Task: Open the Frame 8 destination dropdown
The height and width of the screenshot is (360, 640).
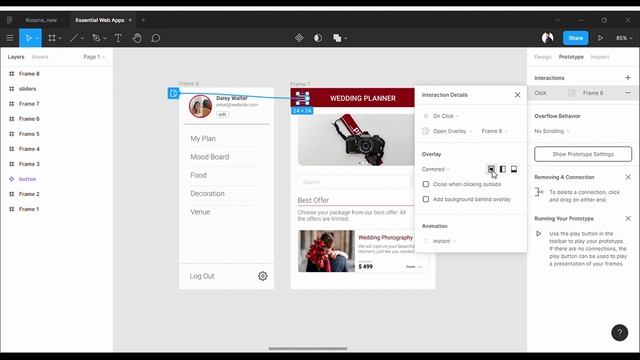Action: click(x=495, y=131)
